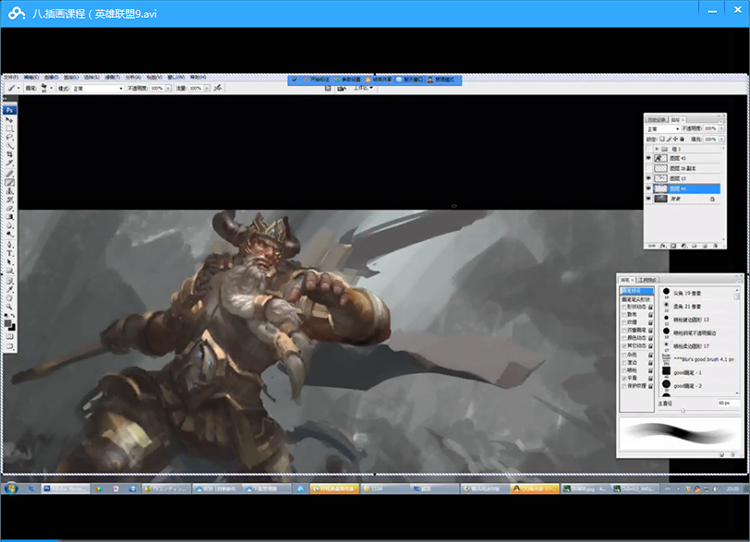Click foreground color swatch in toolbox
The height and width of the screenshot is (542, 750).
click(x=8, y=324)
